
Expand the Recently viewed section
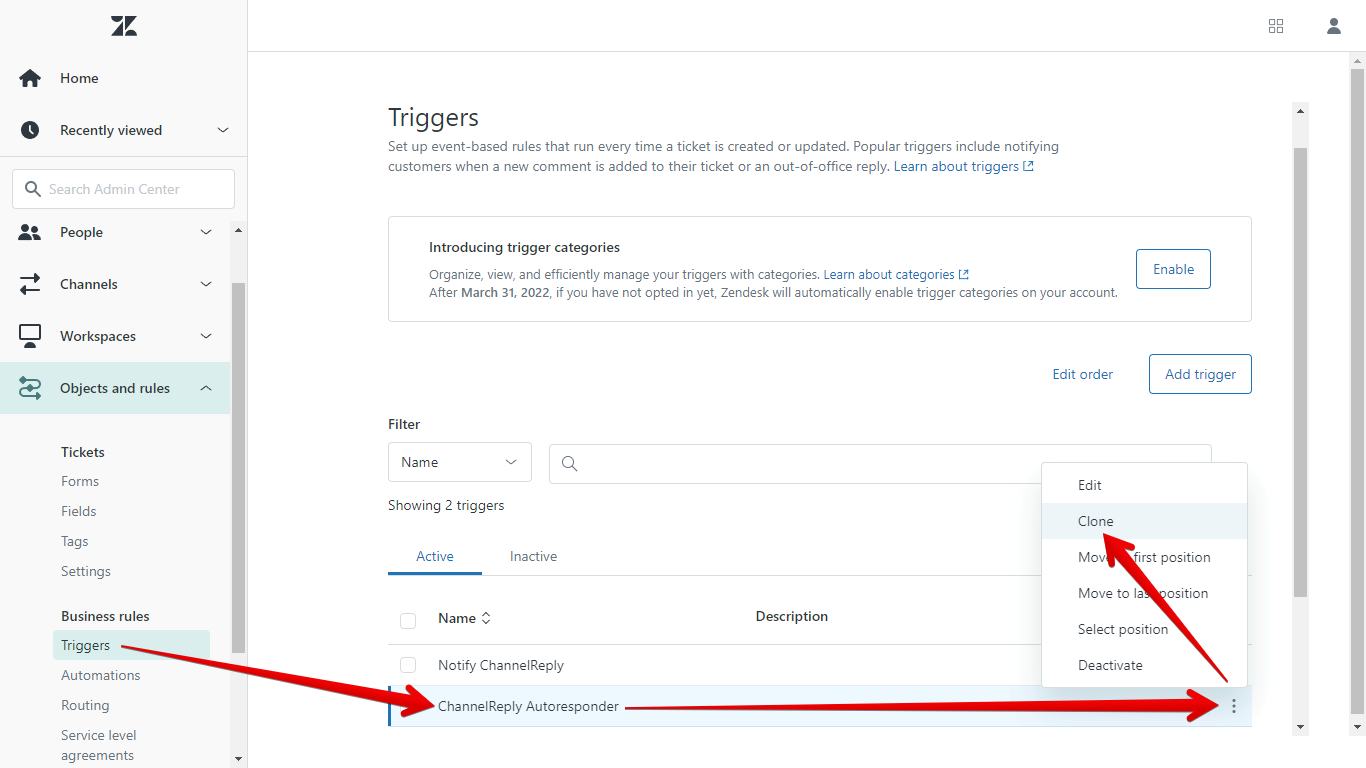coord(223,130)
